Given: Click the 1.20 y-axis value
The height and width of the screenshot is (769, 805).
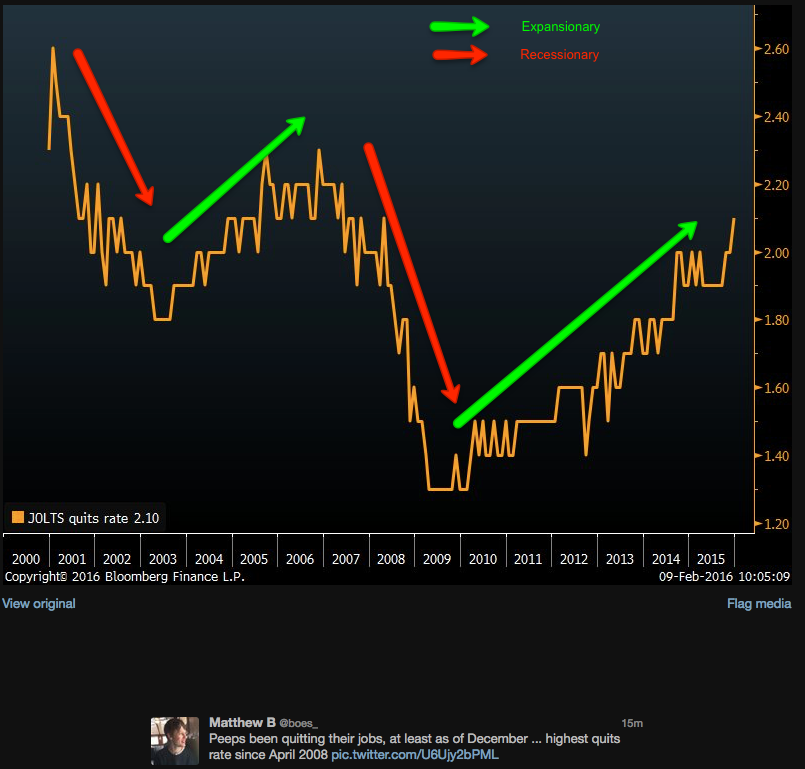Looking at the screenshot, I should [777, 524].
